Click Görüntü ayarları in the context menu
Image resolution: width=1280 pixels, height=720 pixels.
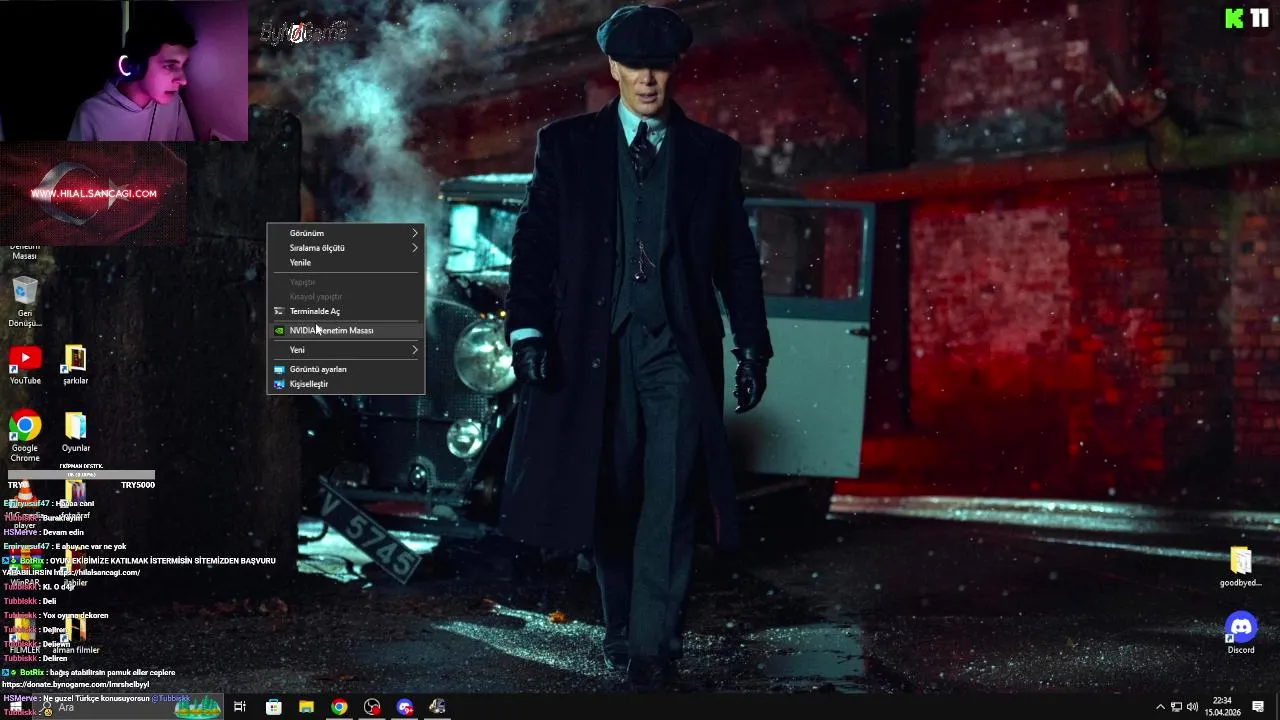pyautogui.click(x=346, y=369)
